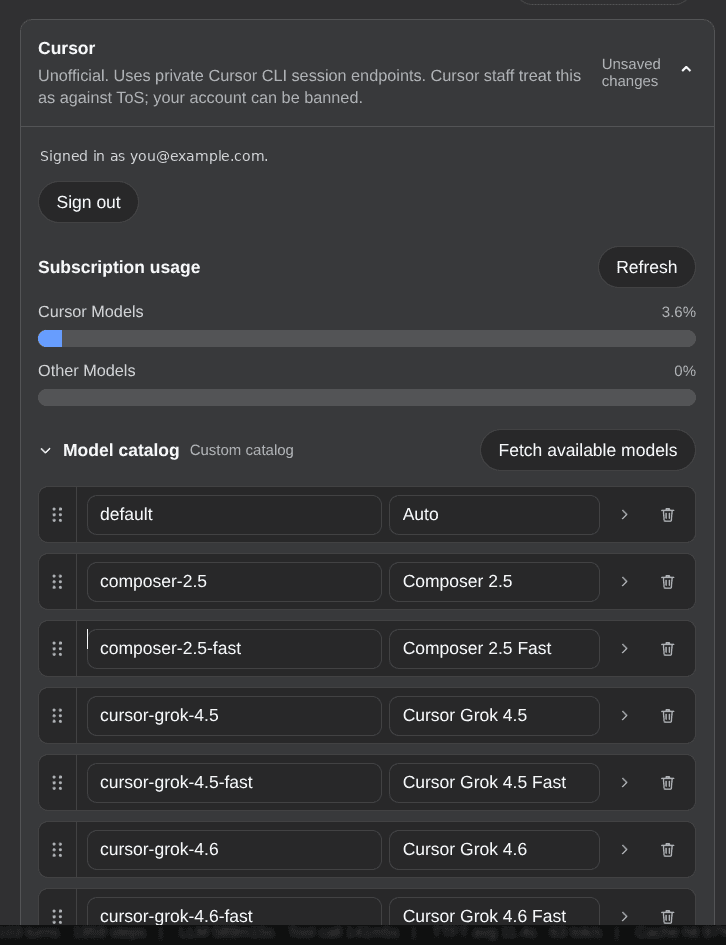
Task: Edit the 'Composer 2.5 Fast' display name field
Action: (494, 648)
